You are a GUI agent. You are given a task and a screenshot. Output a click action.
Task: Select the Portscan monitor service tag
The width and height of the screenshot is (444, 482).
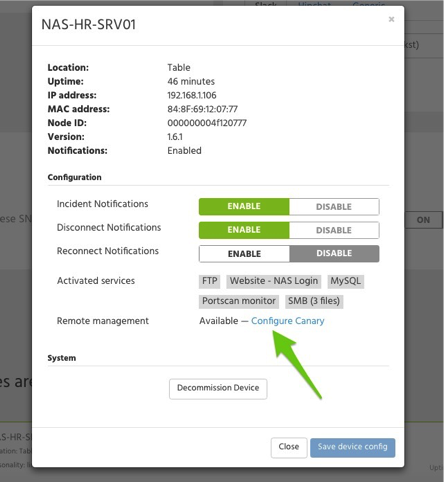[x=239, y=301]
